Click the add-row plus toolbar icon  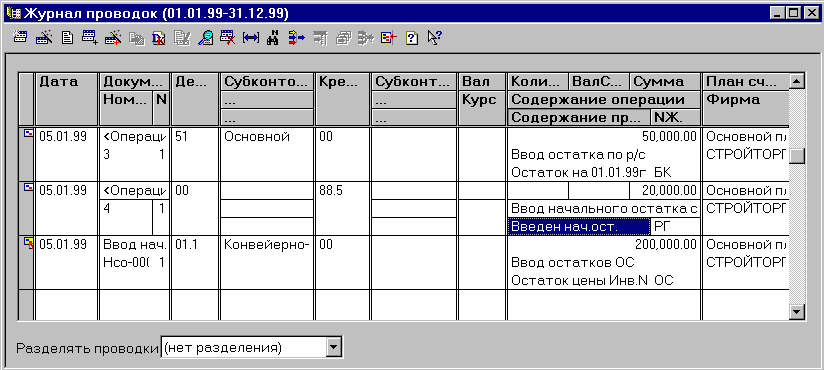pos(90,38)
